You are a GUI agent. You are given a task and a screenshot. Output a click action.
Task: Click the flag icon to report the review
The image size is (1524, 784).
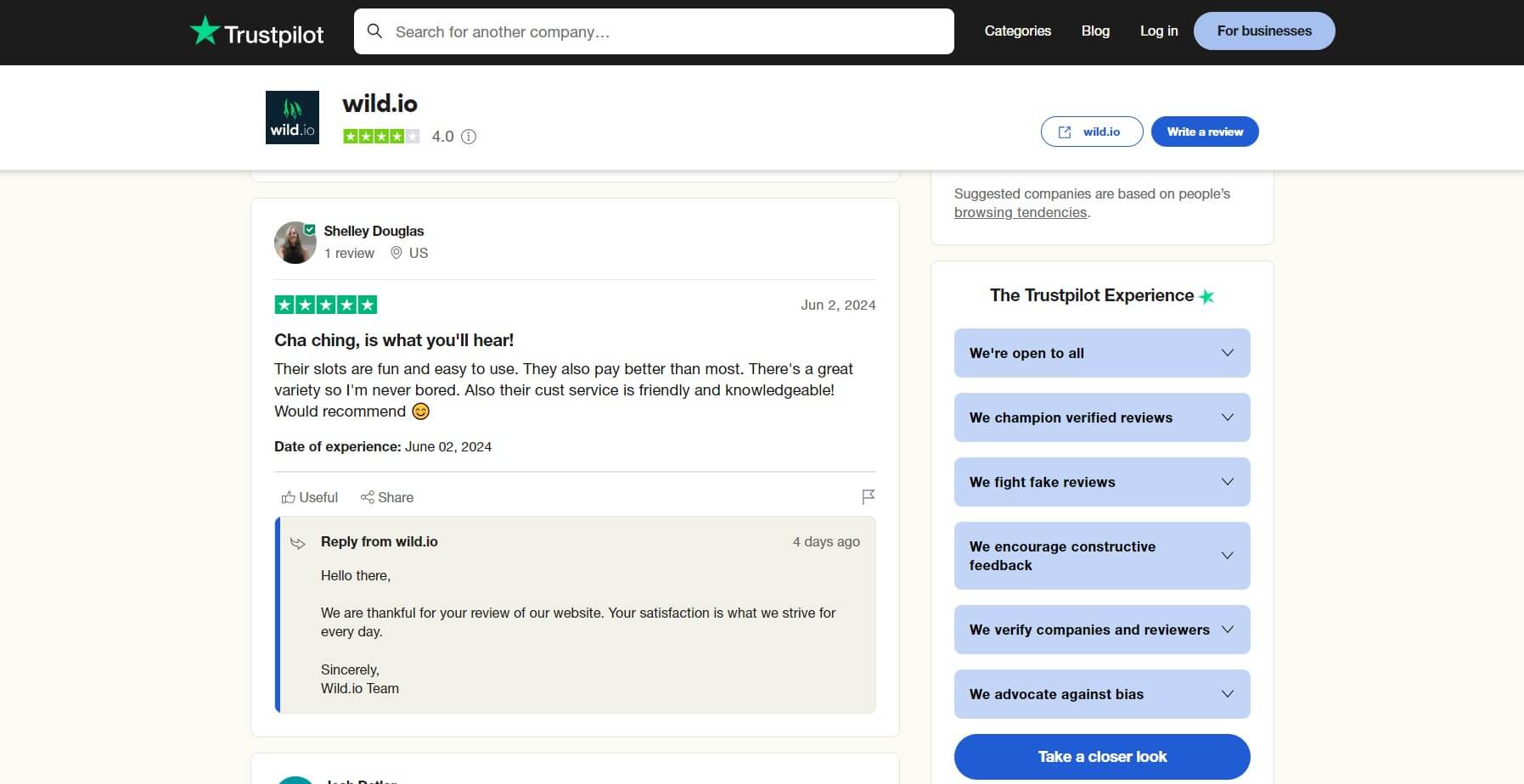pyautogui.click(x=868, y=496)
